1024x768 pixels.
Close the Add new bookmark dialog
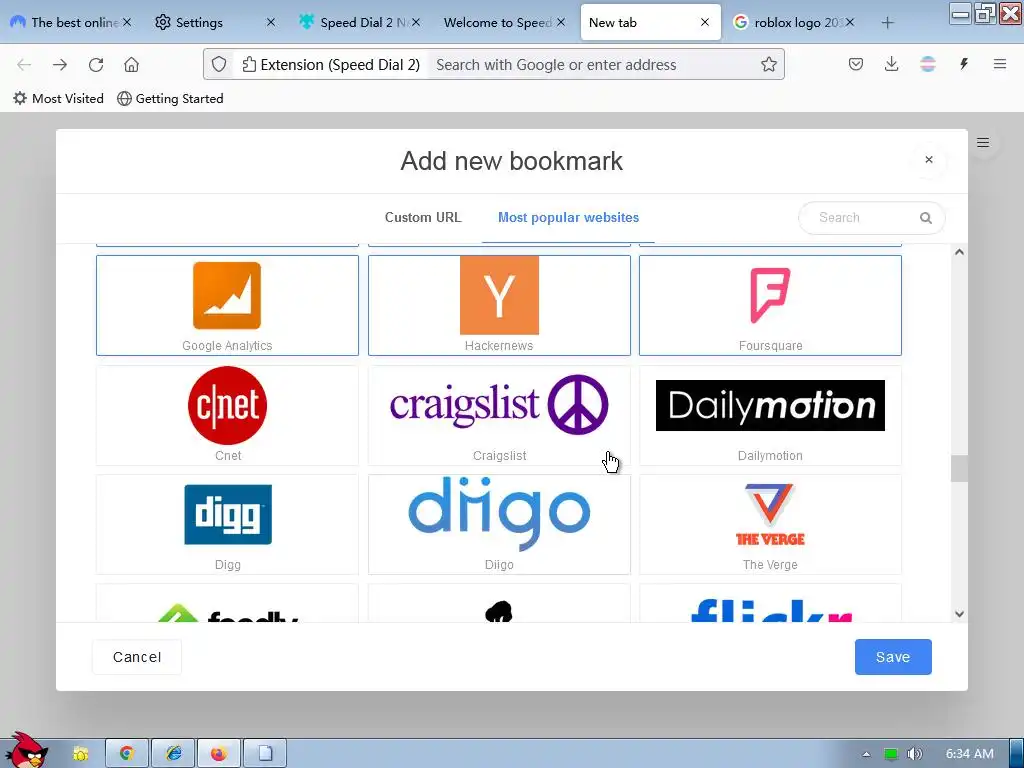coord(929,159)
